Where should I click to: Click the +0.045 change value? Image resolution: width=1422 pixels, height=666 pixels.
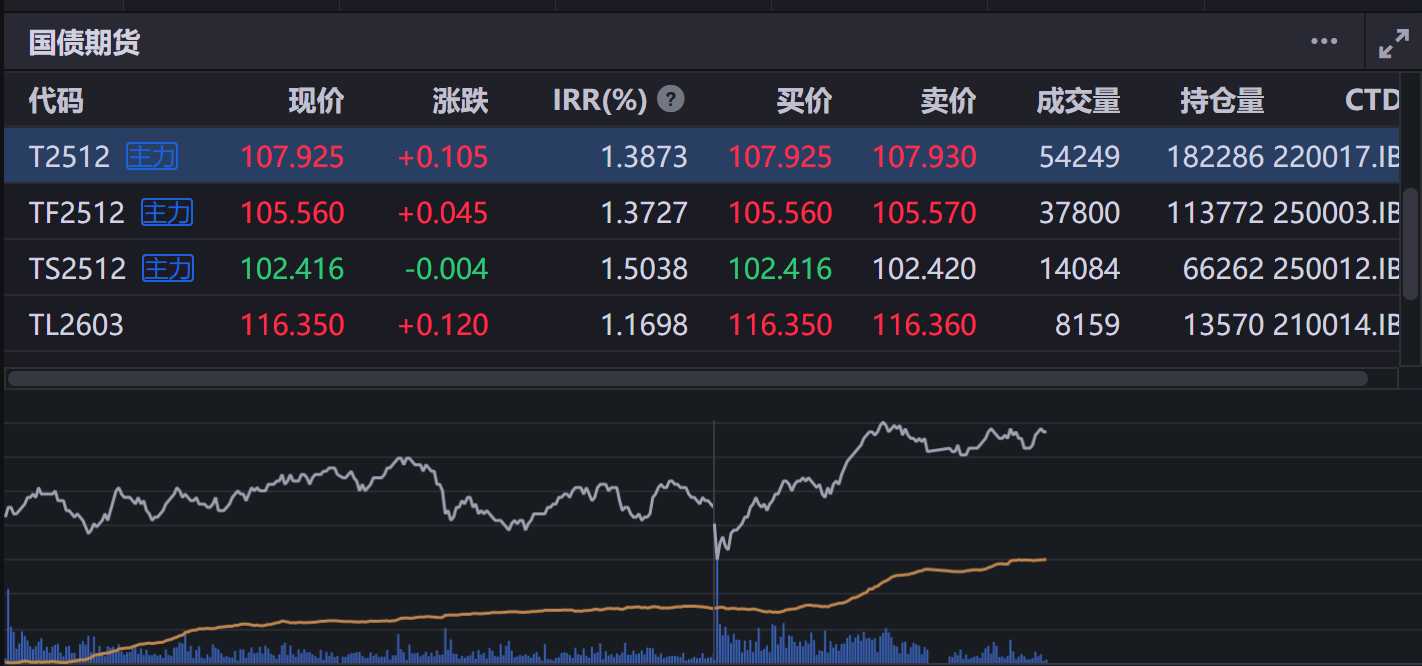[443, 213]
